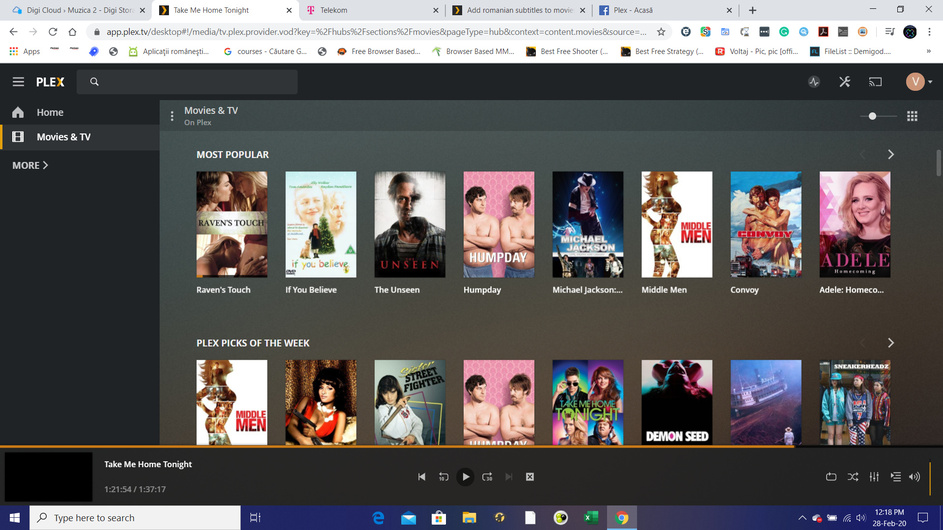Open Sneakerheadz poster
Screen dimensions: 943x530
855,402
